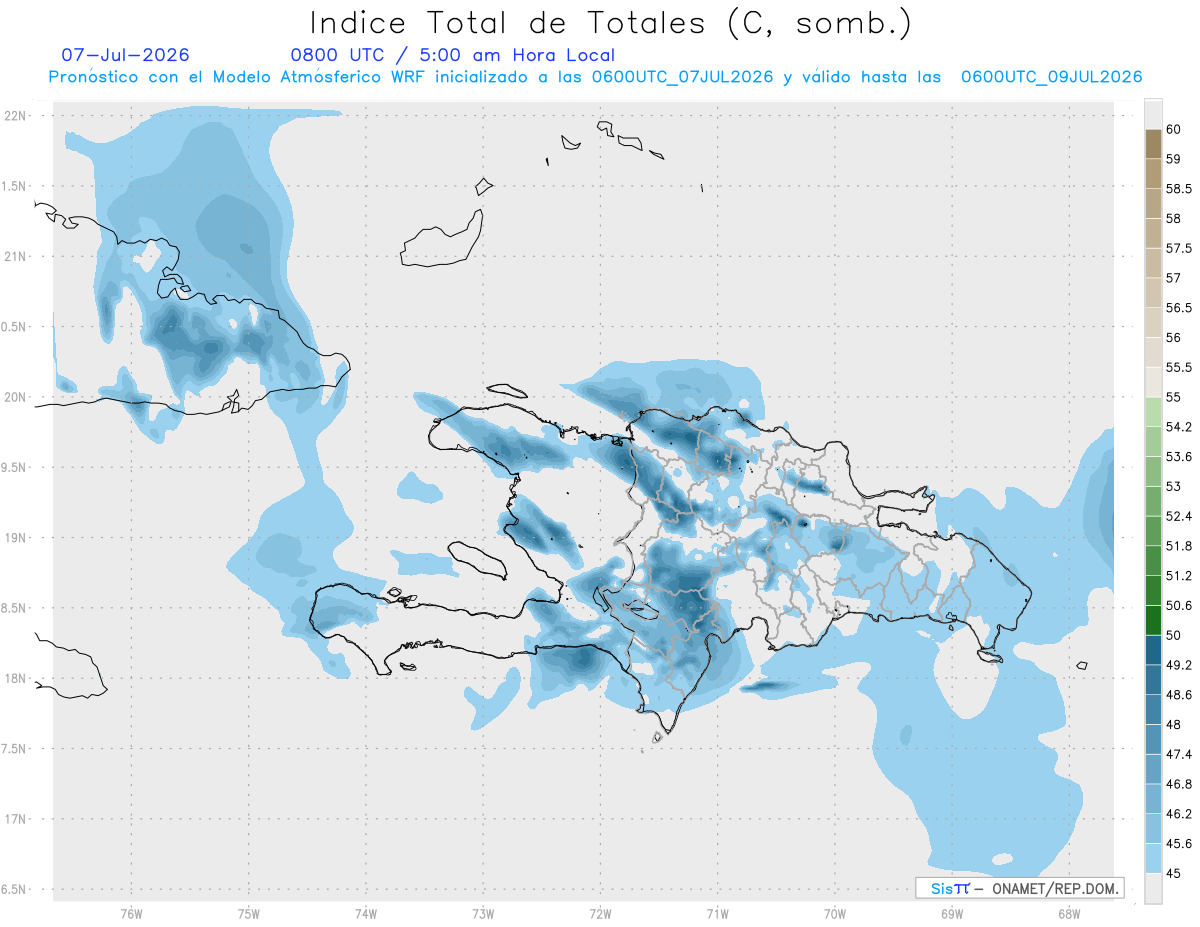Click the '58.5' value on the color legend
The height and width of the screenshot is (927, 1200).
click(x=1178, y=188)
